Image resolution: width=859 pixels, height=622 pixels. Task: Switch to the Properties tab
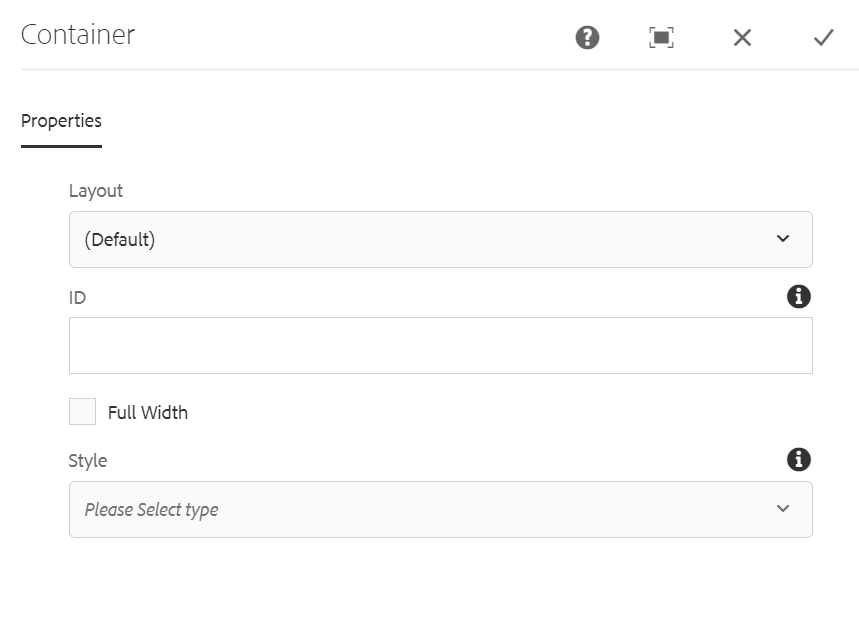pos(61,121)
